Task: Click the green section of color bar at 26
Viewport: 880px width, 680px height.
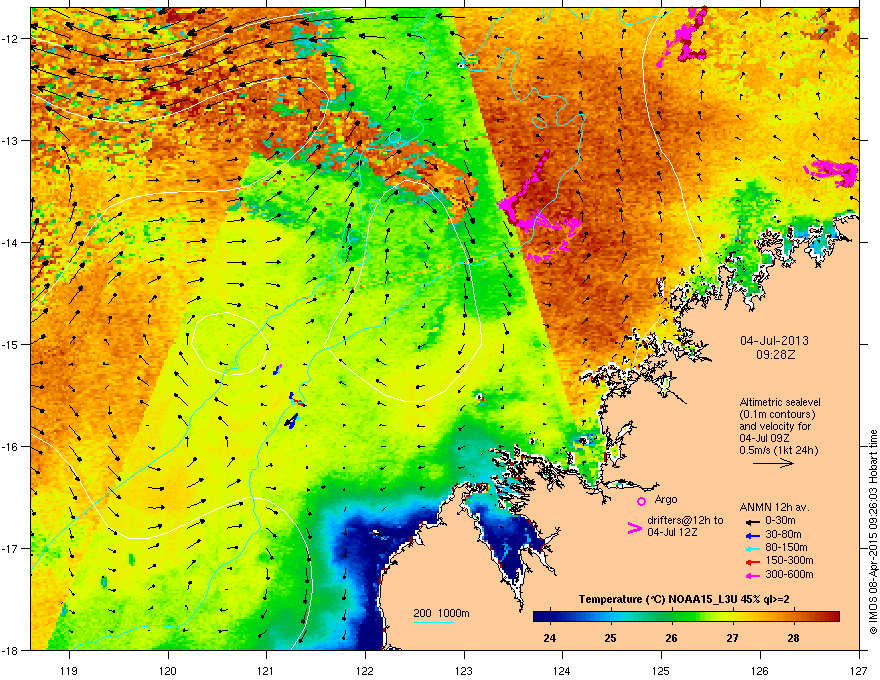Action: click(672, 616)
